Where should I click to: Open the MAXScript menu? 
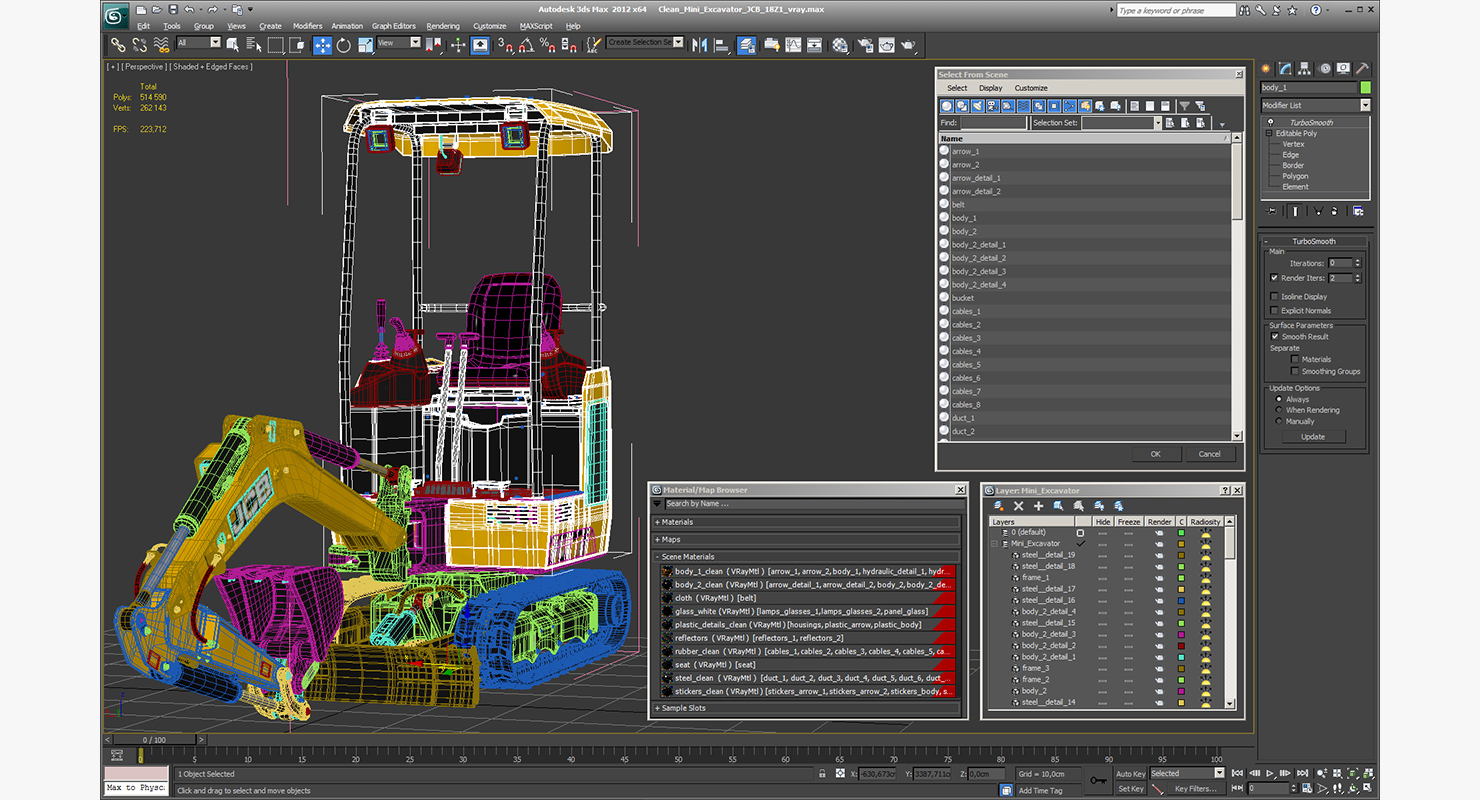pos(536,26)
